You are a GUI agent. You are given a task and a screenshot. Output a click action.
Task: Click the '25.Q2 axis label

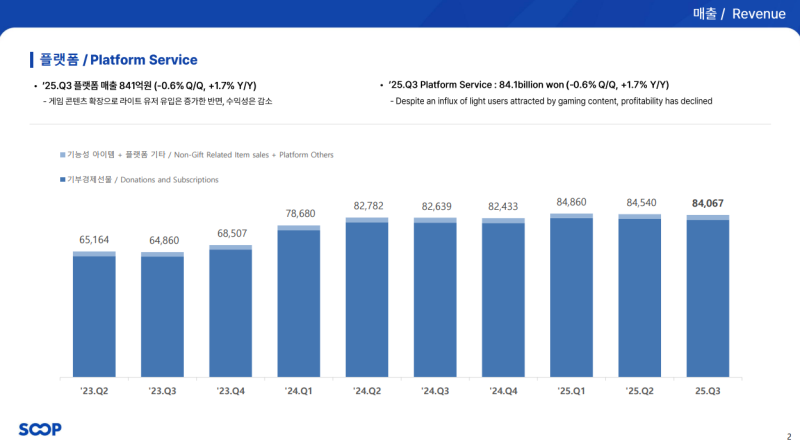pos(639,390)
